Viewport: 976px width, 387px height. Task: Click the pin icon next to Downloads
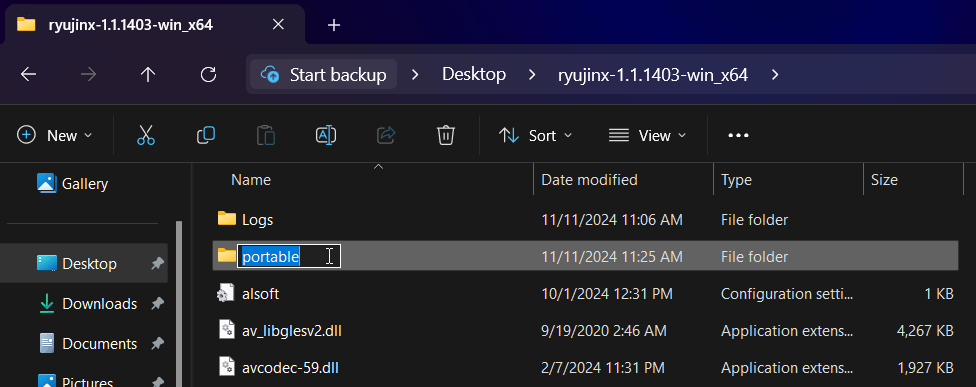coord(157,304)
